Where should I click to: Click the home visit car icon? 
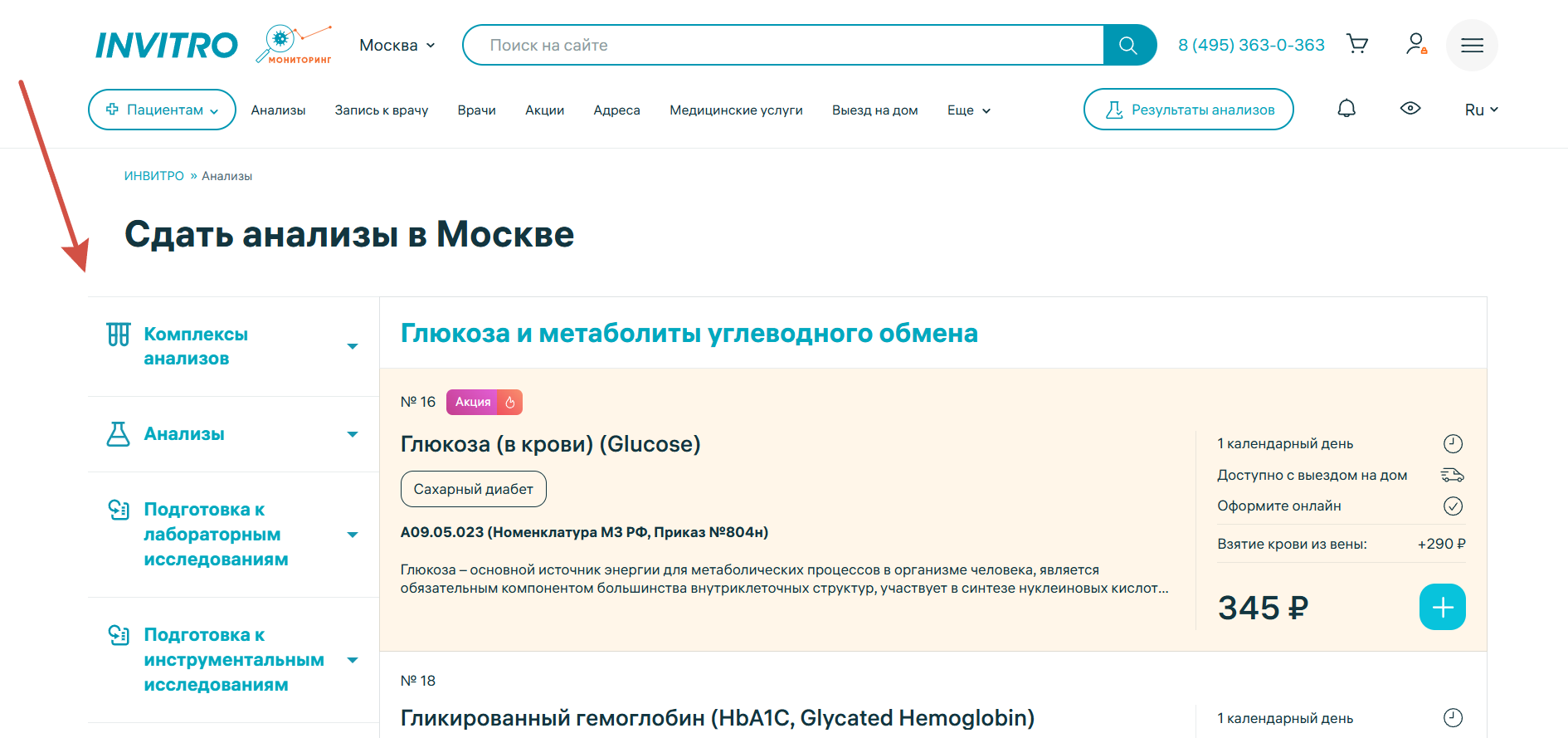pos(1453,475)
